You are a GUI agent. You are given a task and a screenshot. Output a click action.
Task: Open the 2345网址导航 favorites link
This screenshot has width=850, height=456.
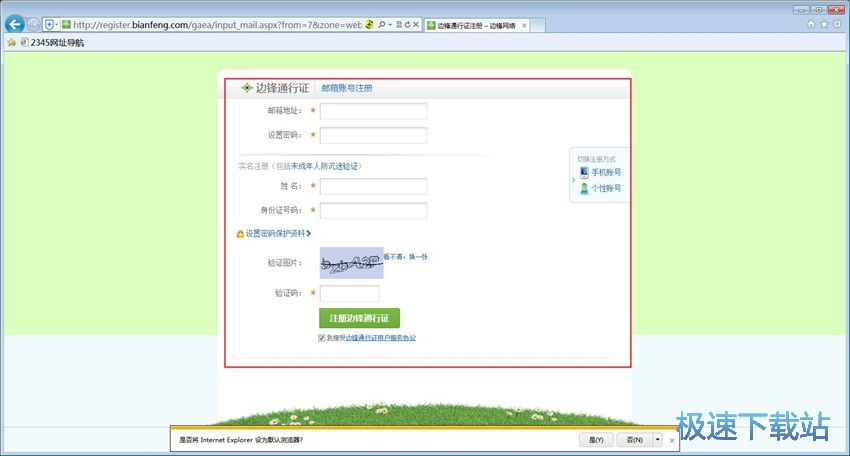[57, 42]
